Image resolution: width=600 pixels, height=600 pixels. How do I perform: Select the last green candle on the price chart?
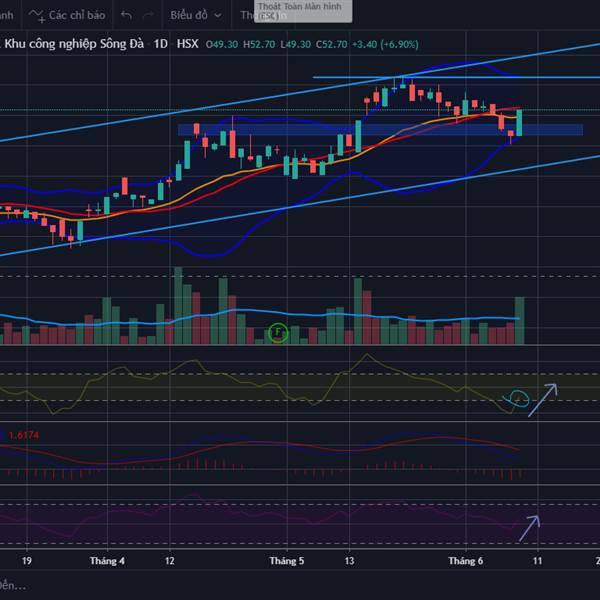point(519,122)
